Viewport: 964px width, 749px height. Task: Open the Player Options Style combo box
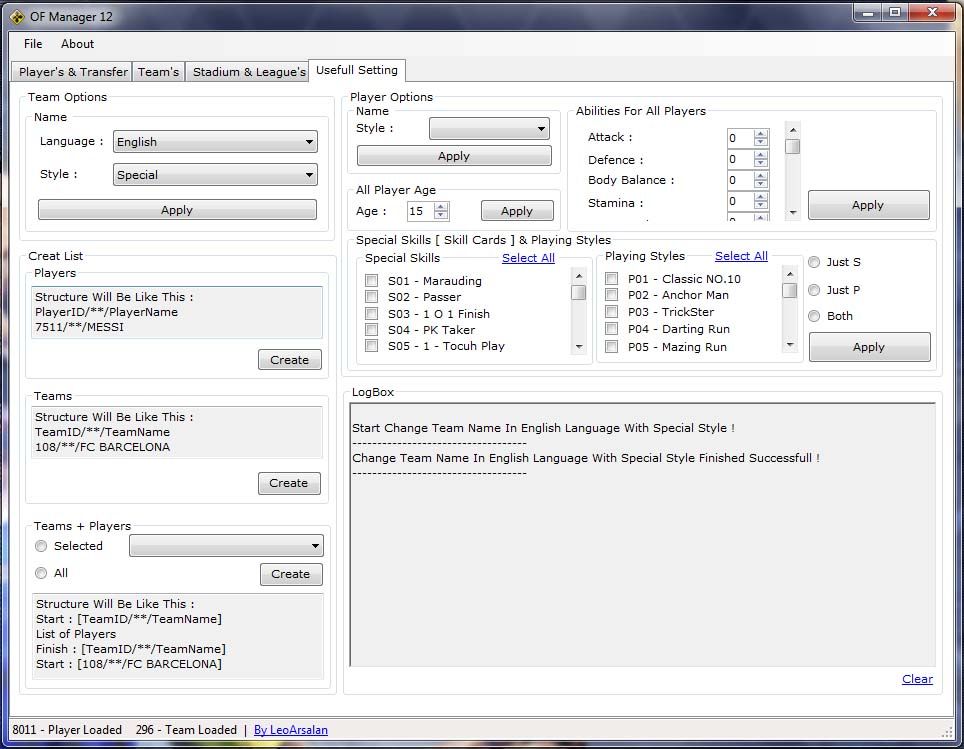[x=489, y=128]
